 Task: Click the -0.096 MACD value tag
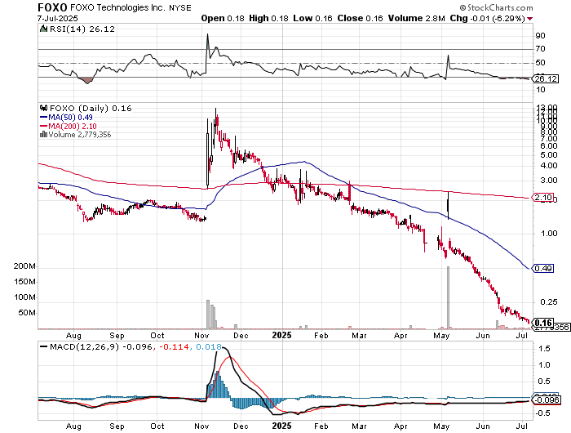click(x=545, y=400)
